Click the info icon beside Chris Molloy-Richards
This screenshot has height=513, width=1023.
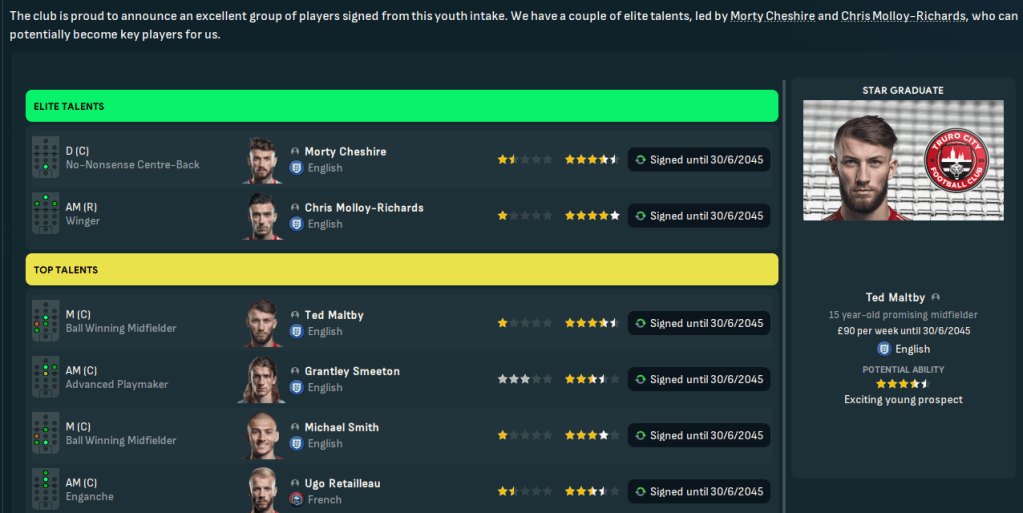[x=295, y=208]
